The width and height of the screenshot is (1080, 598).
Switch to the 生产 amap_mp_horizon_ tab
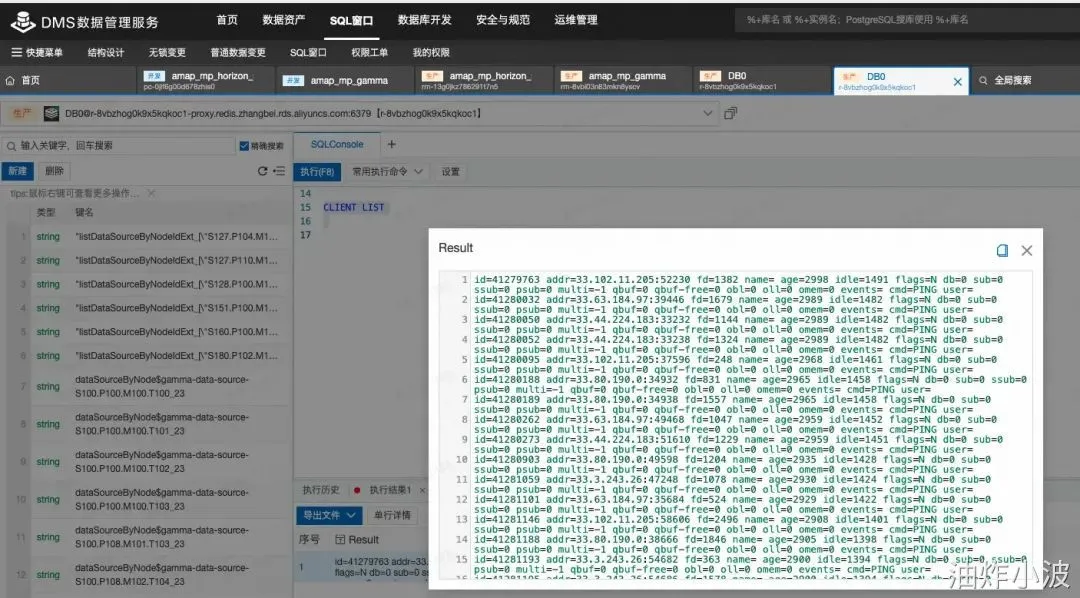484,81
